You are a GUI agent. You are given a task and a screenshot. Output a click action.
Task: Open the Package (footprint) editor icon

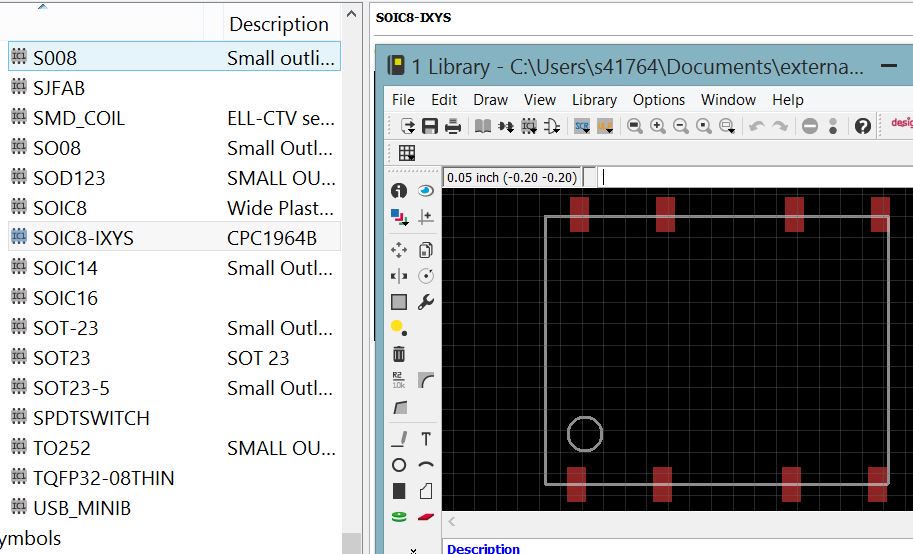click(x=529, y=126)
